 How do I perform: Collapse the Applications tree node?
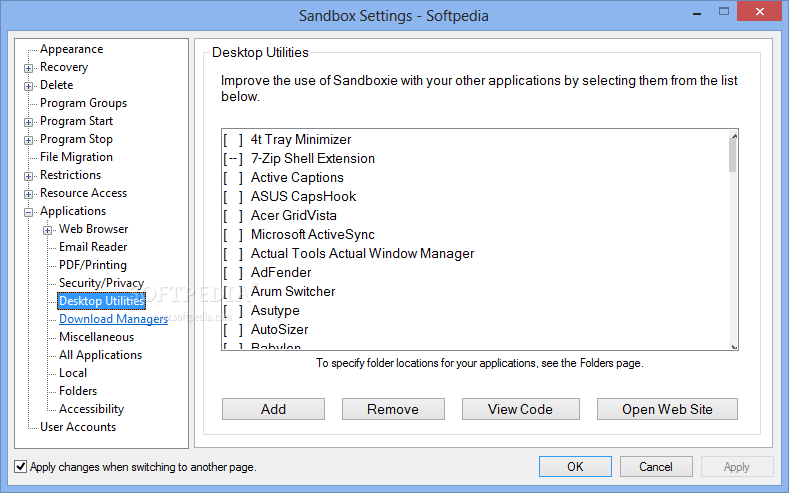point(29,212)
